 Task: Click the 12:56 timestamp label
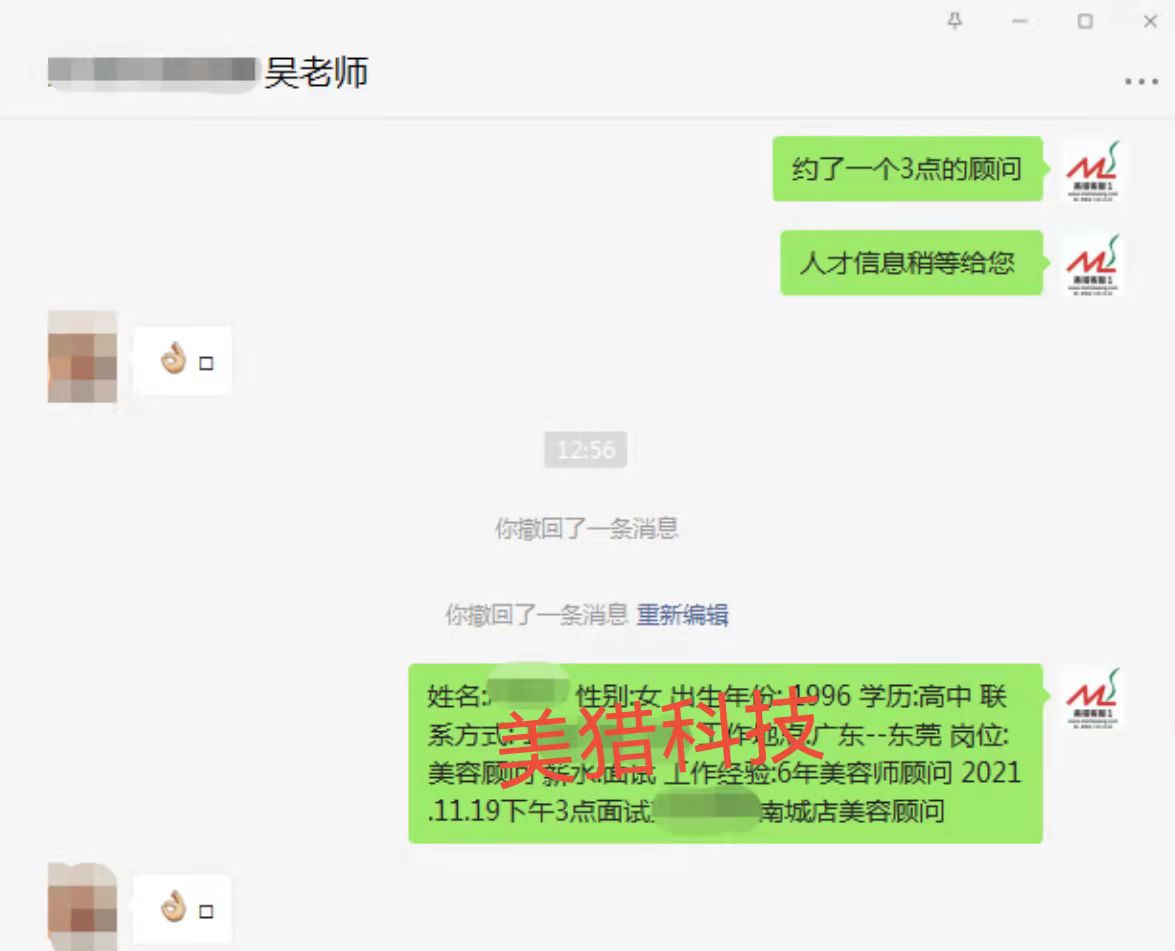585,450
